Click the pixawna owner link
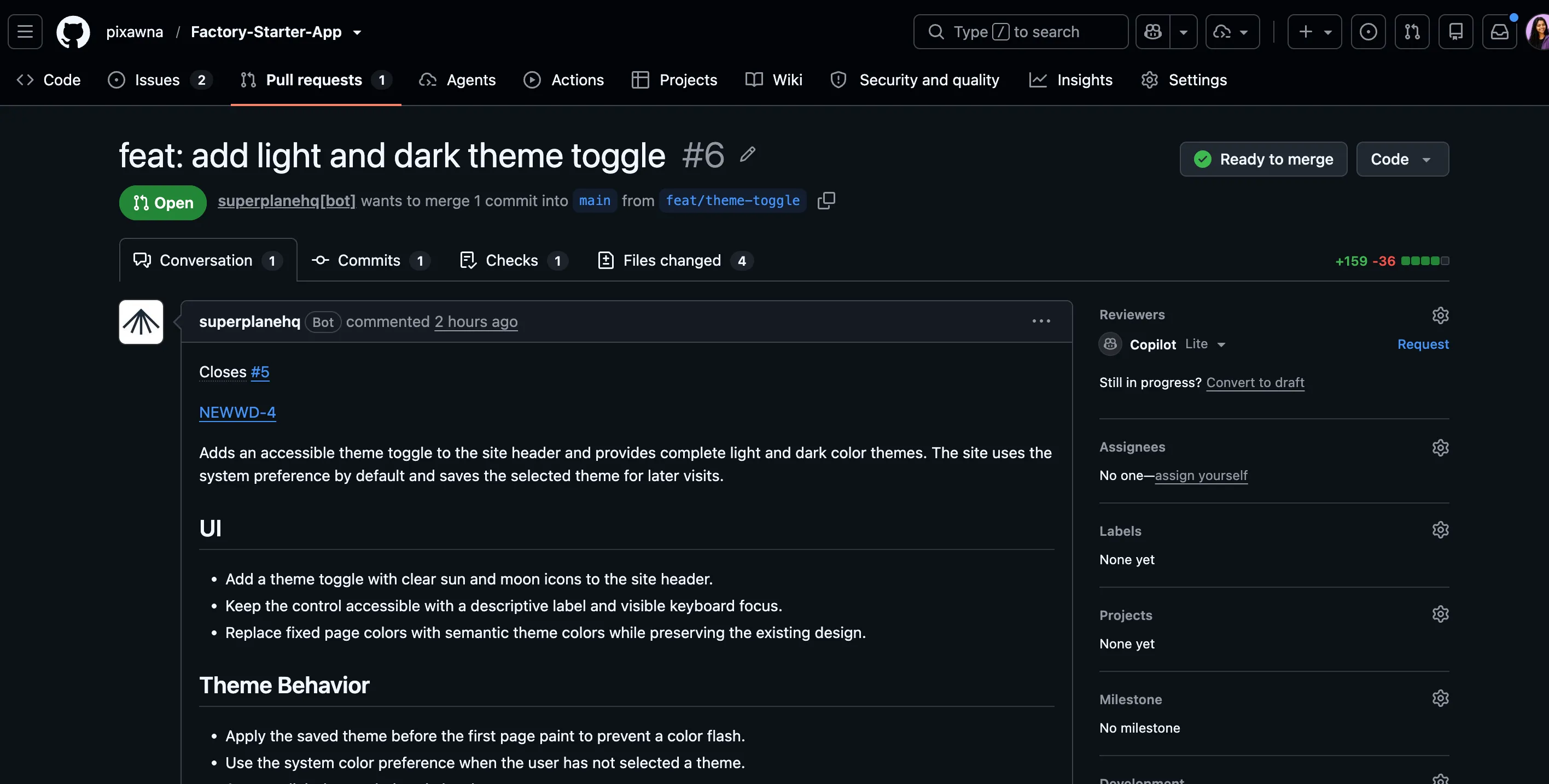 pyautogui.click(x=135, y=32)
